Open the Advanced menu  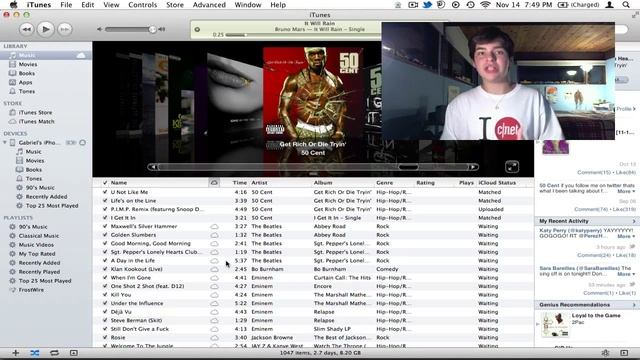coord(209,5)
